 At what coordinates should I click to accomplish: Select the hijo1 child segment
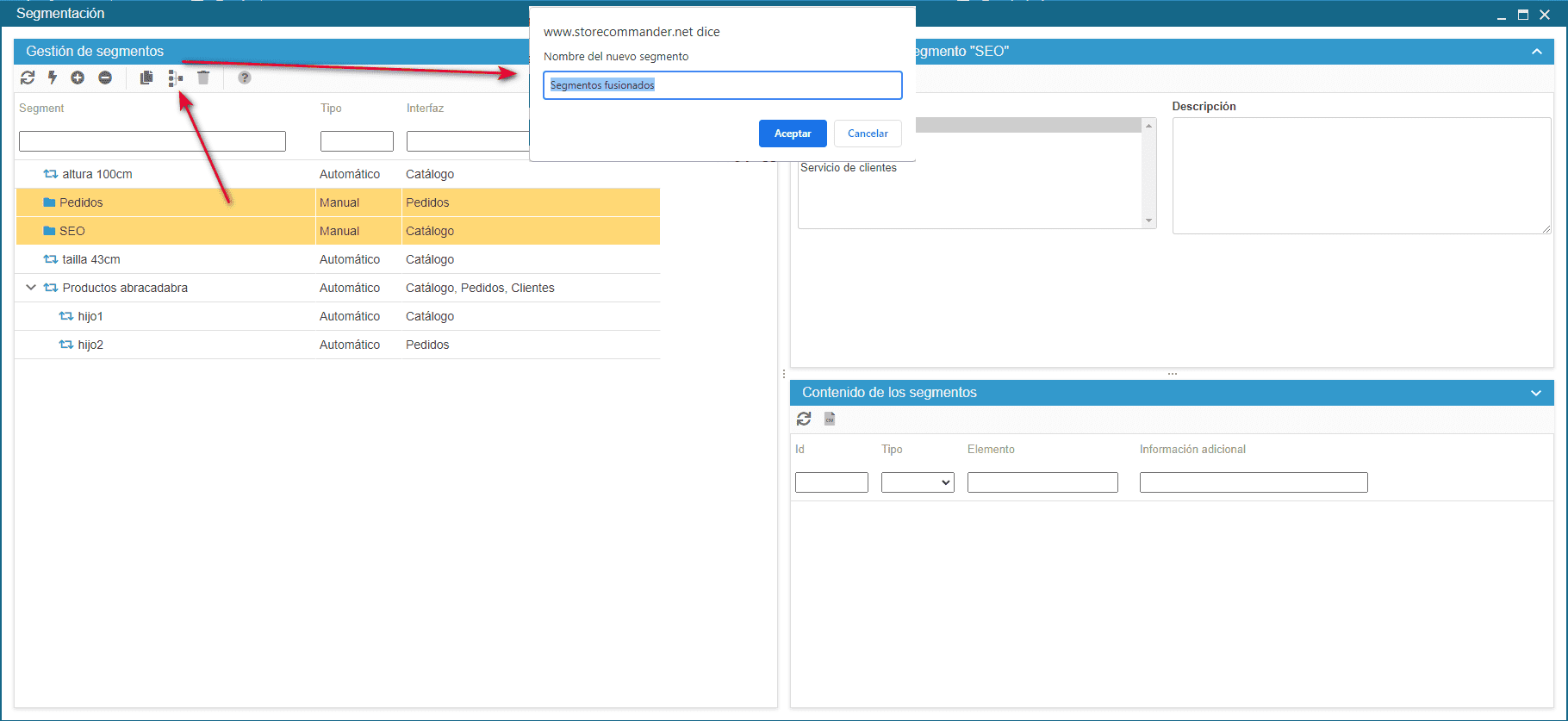(x=90, y=316)
